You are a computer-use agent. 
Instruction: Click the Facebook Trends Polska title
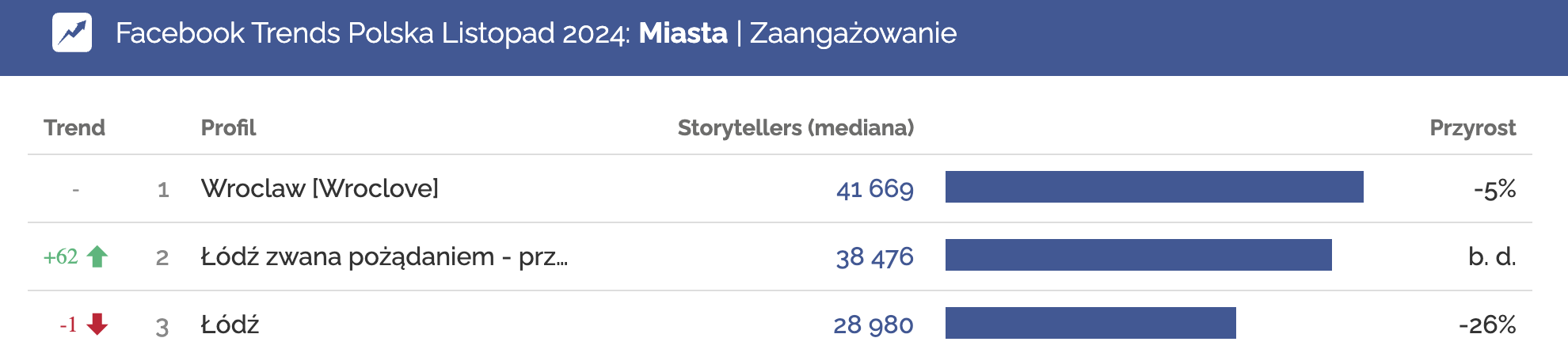pyautogui.click(x=535, y=33)
